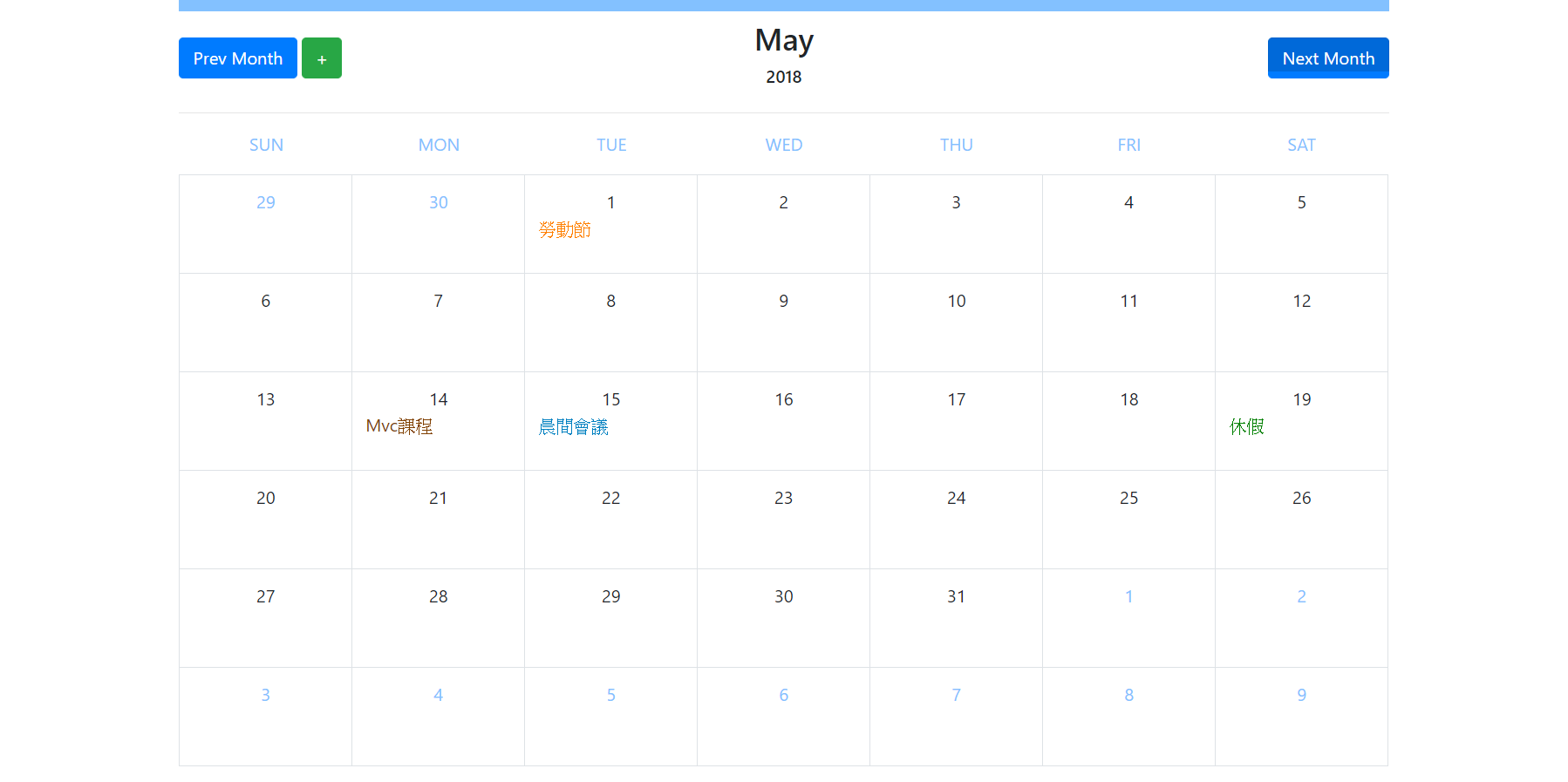Image resolution: width=1568 pixels, height=782 pixels.
Task: Open the 休假 event on May 19
Action: tap(1246, 426)
